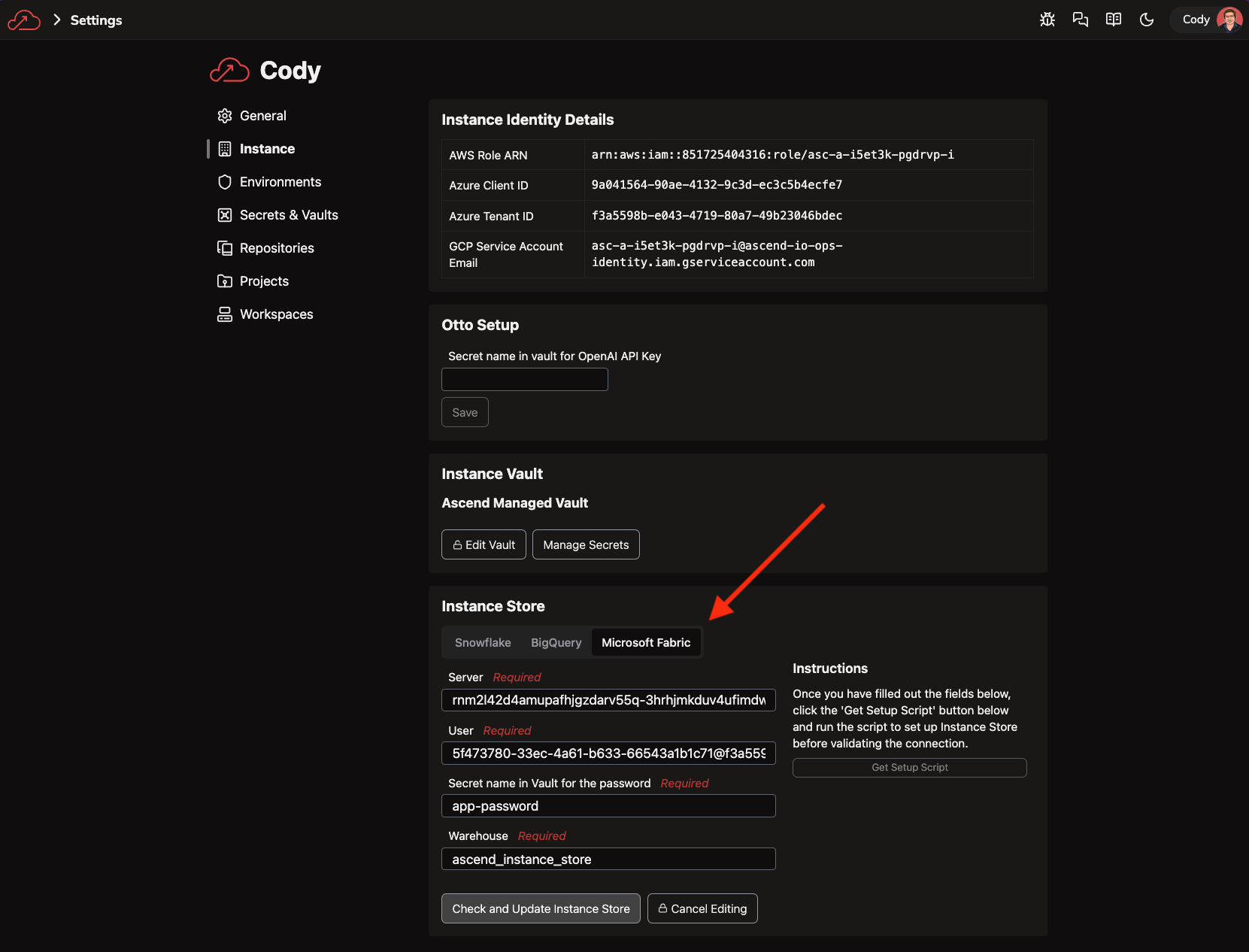This screenshot has height=952, width=1249.
Task: Select the Azure Tenant ID value
Action: coord(717,215)
